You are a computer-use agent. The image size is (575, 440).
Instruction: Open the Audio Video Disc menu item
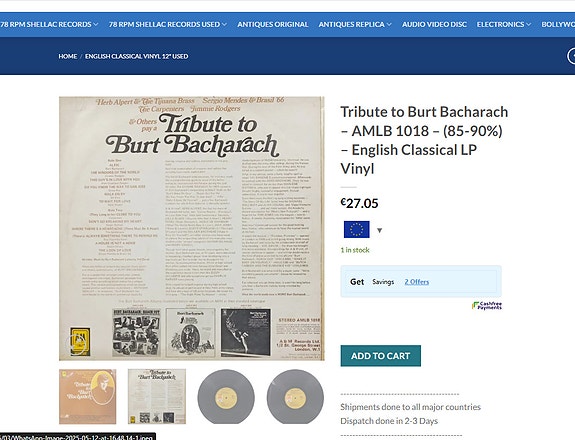(x=434, y=25)
